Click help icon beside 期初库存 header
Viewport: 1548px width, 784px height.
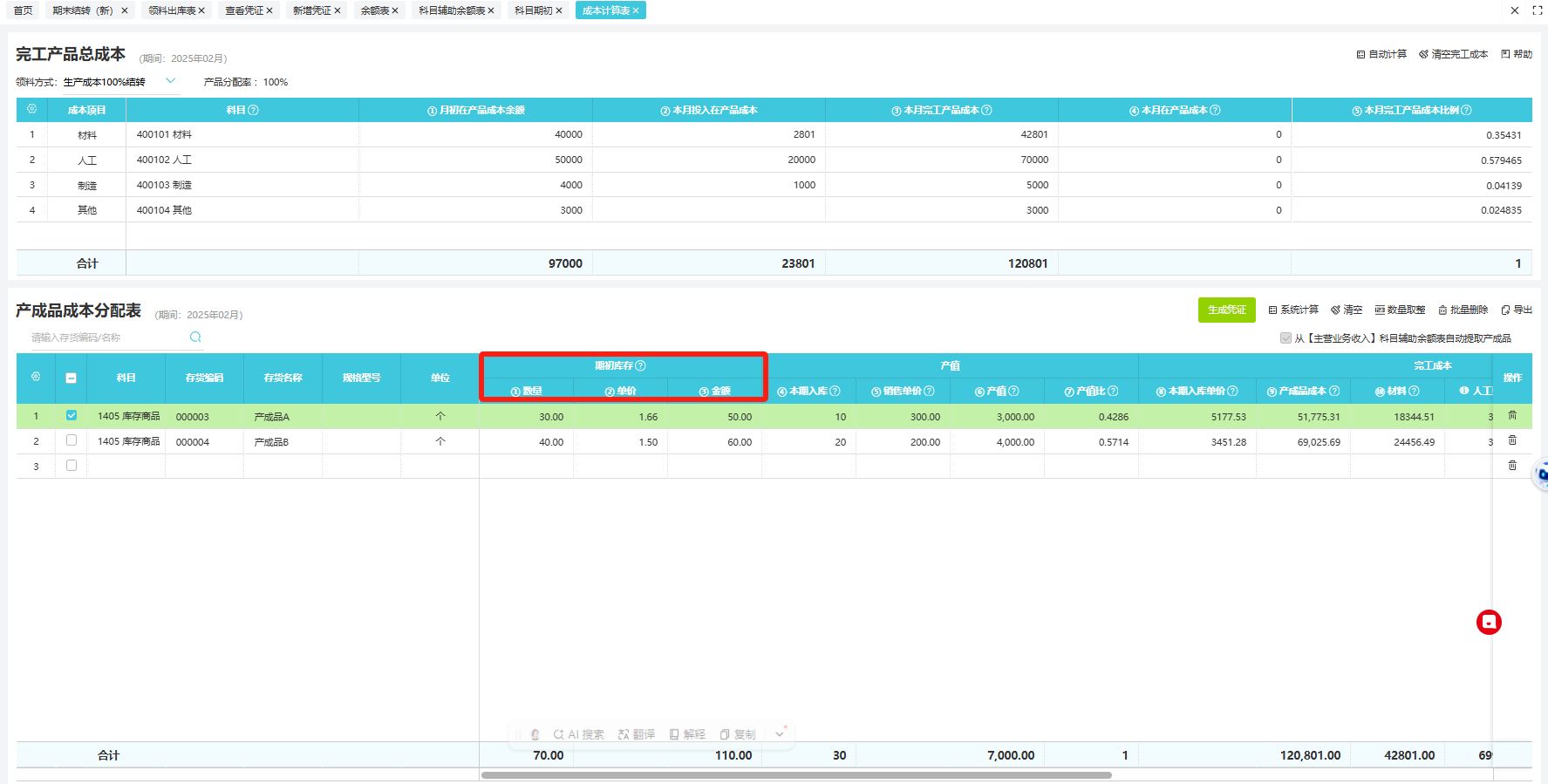pos(641,366)
